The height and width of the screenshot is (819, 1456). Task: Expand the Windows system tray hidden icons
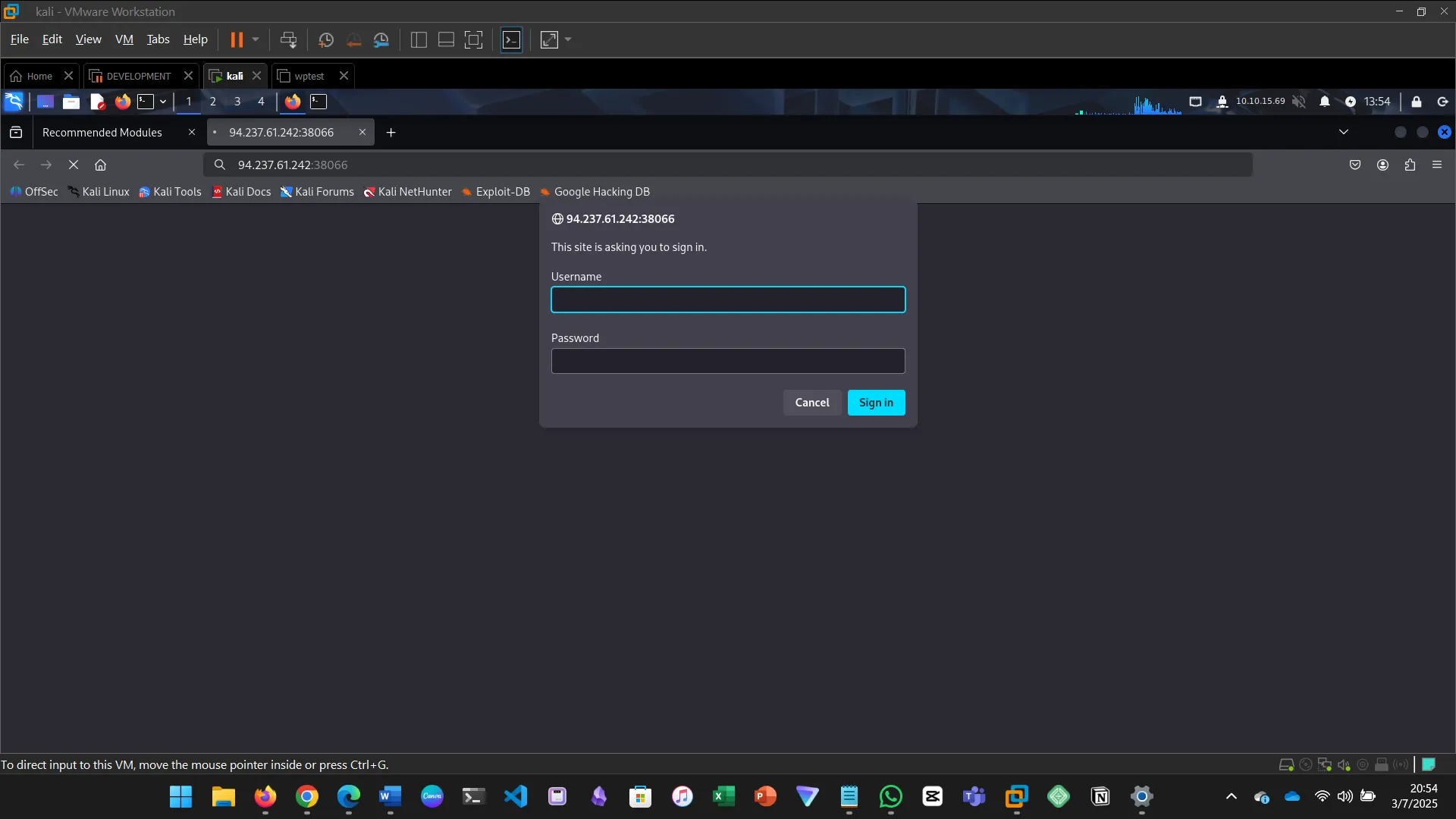(x=1232, y=796)
